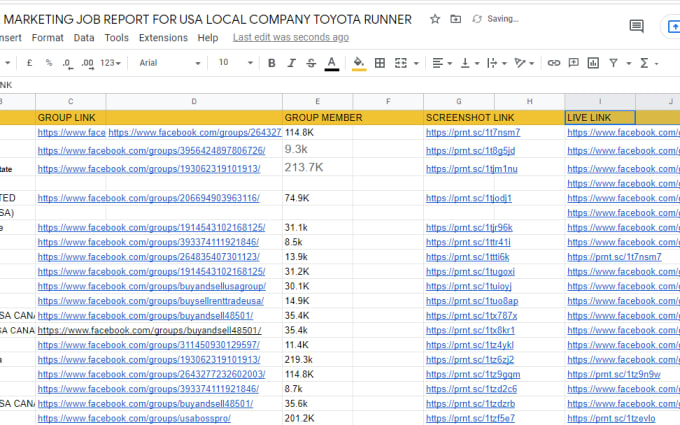Screen dimensions: 680x425
Task: Open screenshot link prnt.sc/1tzf5e7
Action: point(470,418)
